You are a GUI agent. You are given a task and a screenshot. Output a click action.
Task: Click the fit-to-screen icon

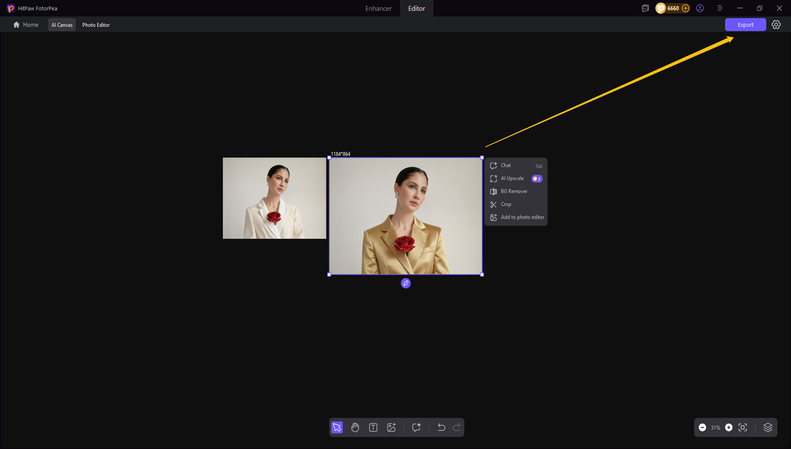(x=743, y=427)
